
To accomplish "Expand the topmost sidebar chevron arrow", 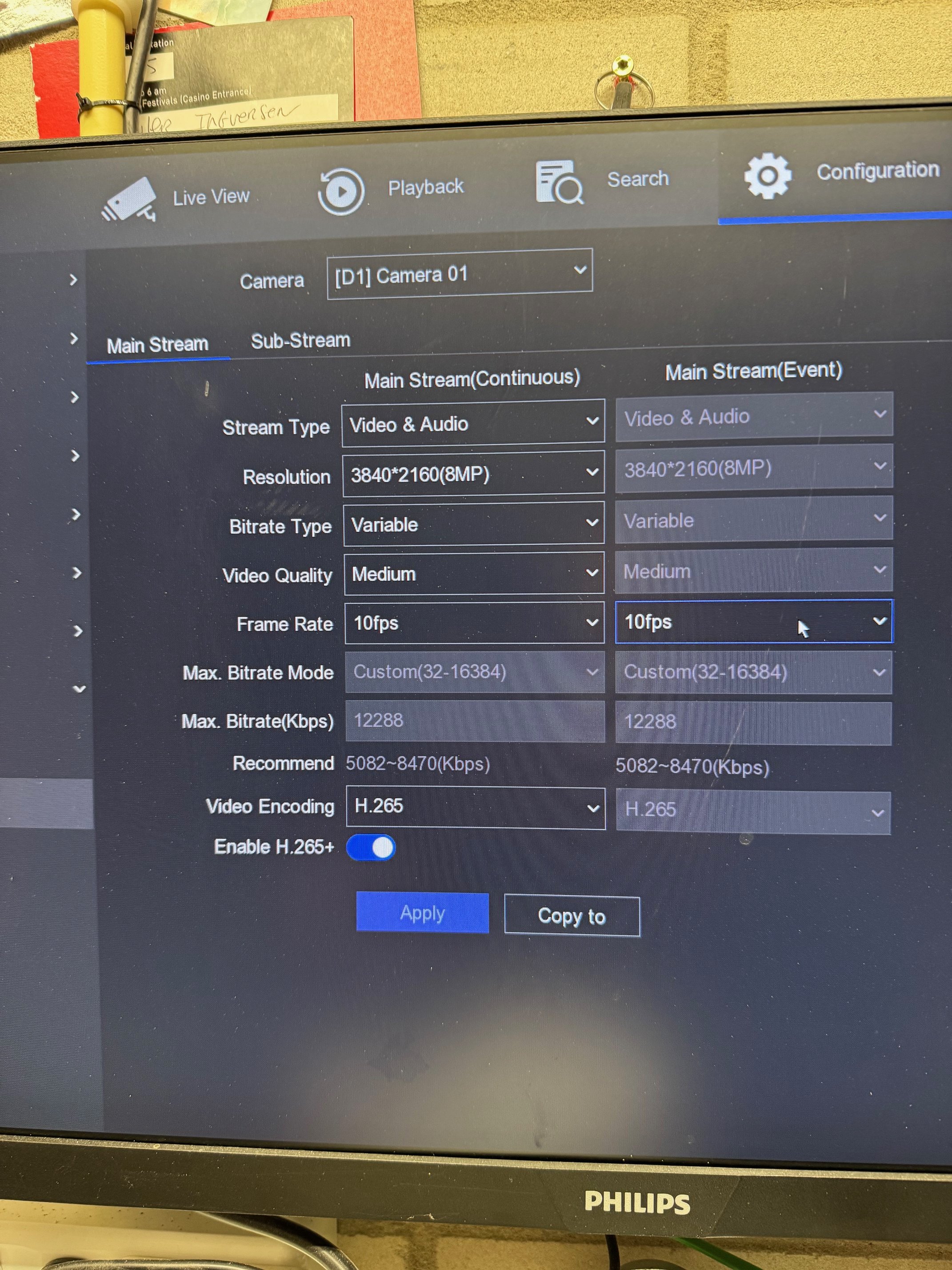I will pos(73,280).
